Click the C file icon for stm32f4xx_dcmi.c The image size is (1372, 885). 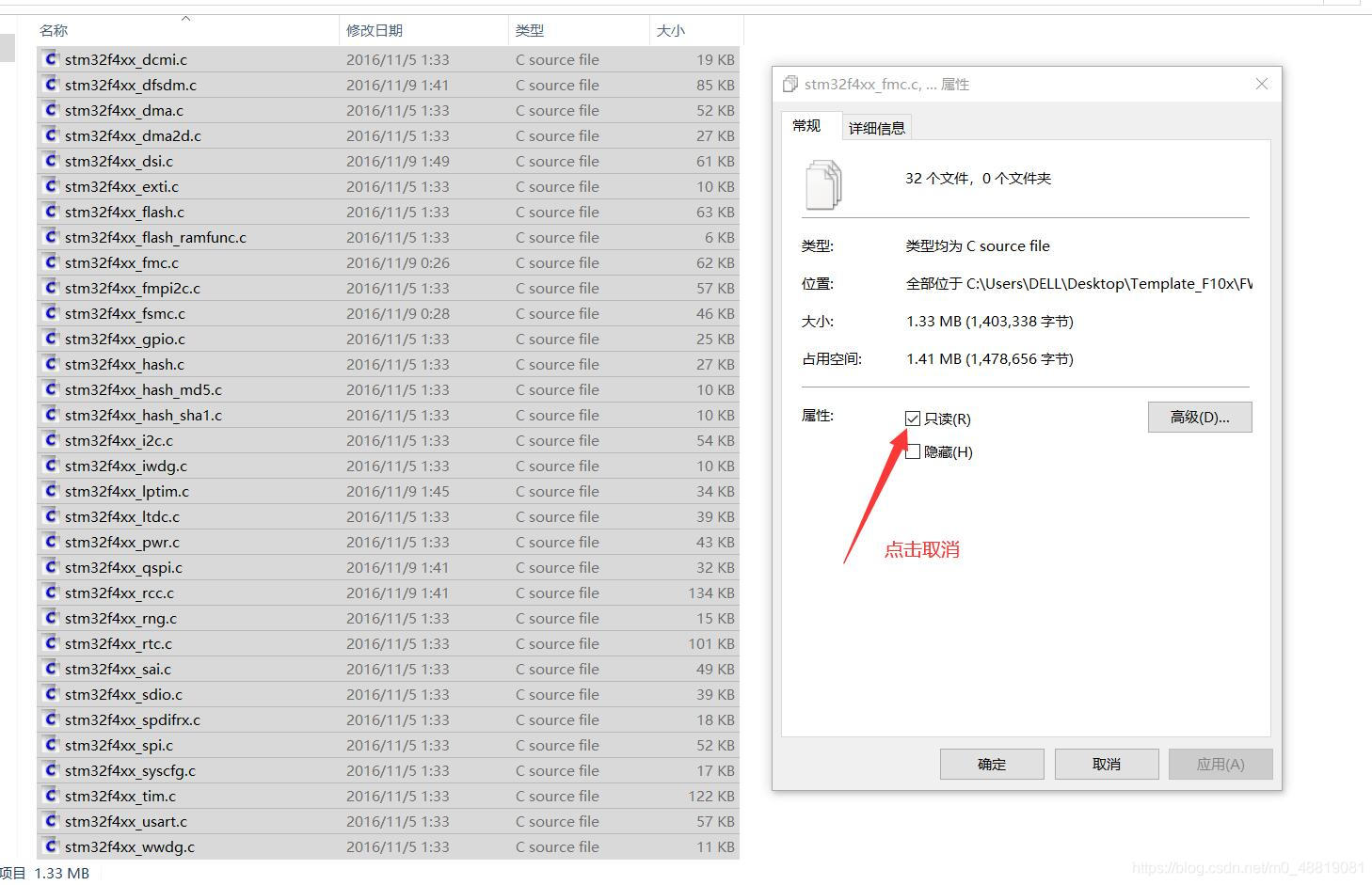pos(51,58)
